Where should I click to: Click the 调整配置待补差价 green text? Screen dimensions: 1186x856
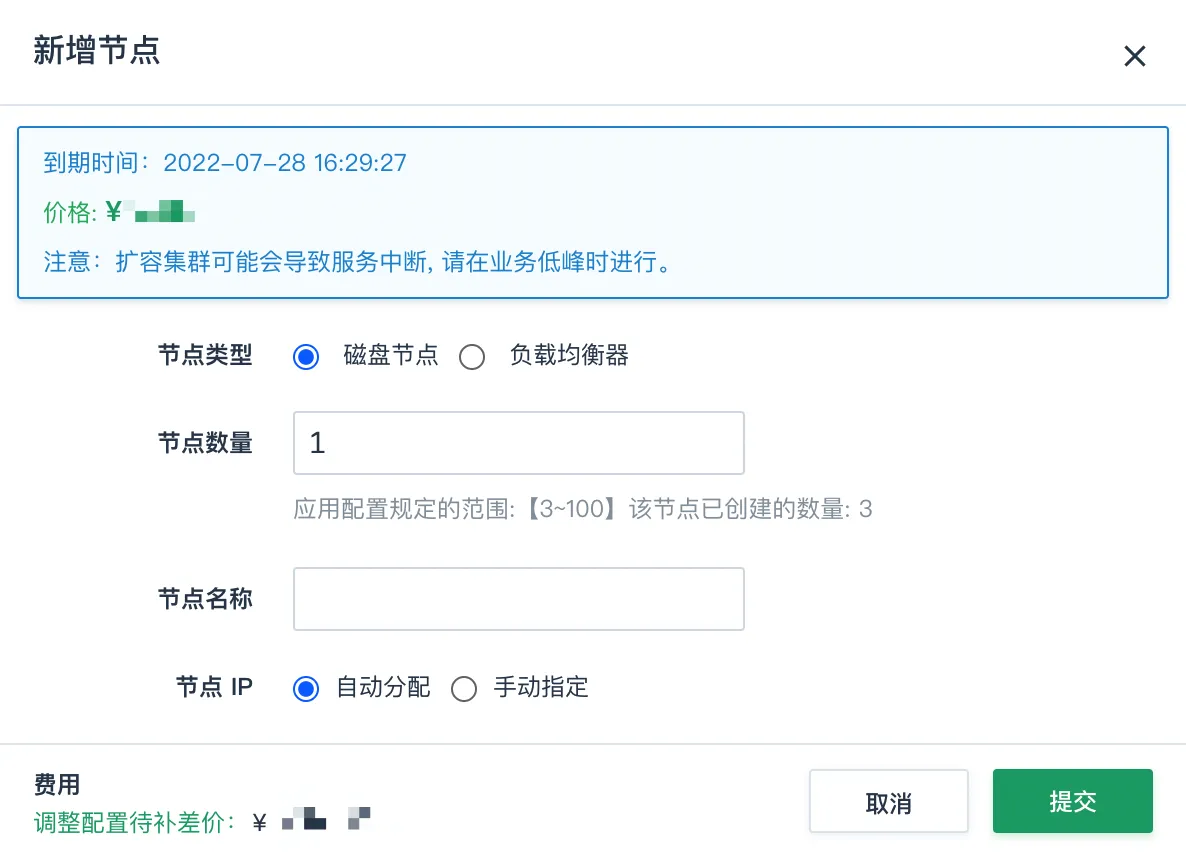pos(134,822)
